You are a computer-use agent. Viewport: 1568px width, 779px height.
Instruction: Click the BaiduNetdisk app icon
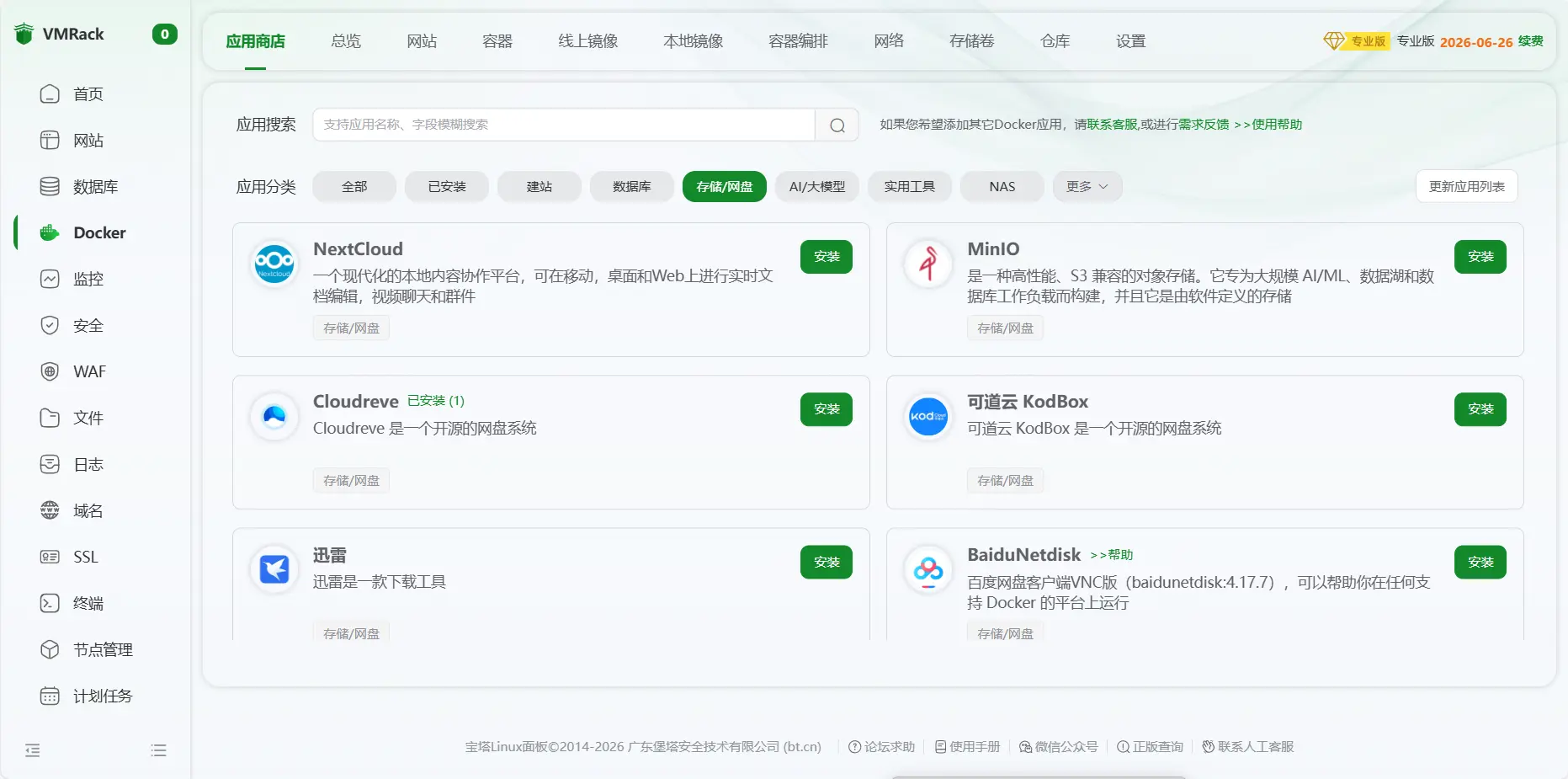[x=928, y=569]
